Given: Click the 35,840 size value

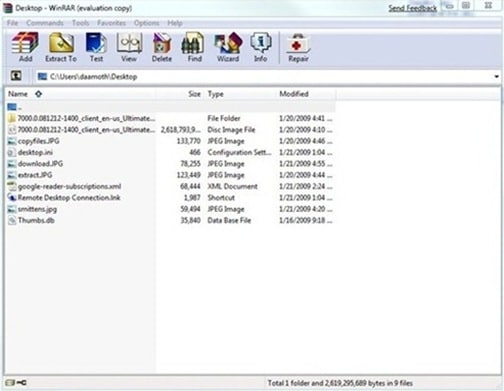Looking at the screenshot, I should (190, 220).
